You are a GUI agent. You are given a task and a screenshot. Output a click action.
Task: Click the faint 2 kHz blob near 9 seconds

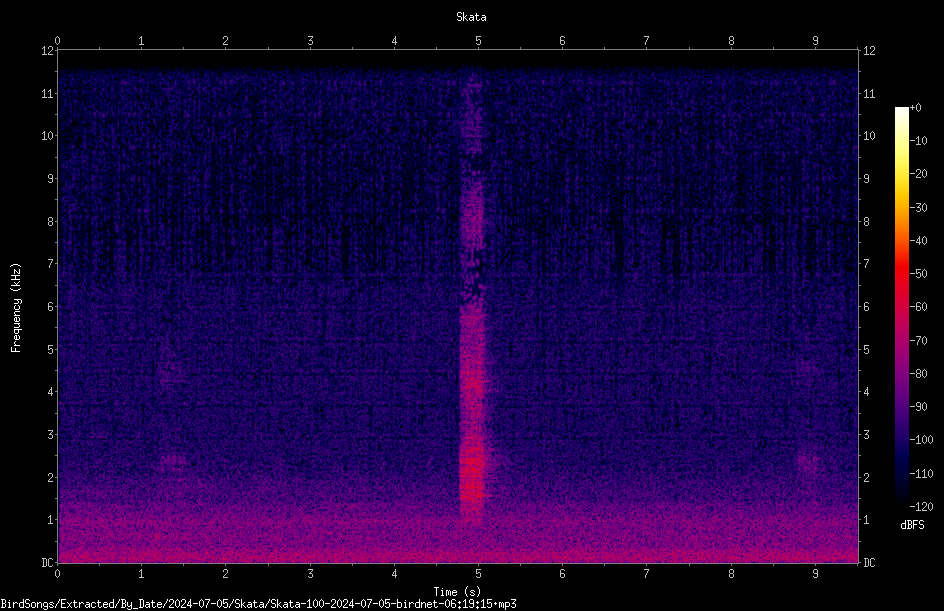[808, 464]
